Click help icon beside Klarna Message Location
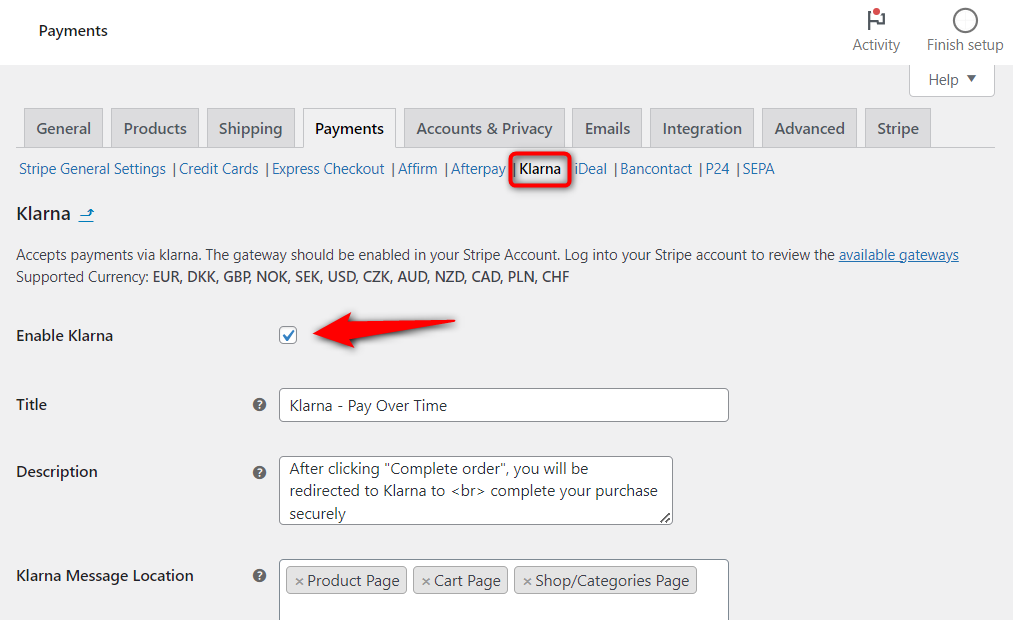Image resolution: width=1013 pixels, height=620 pixels. point(260,575)
